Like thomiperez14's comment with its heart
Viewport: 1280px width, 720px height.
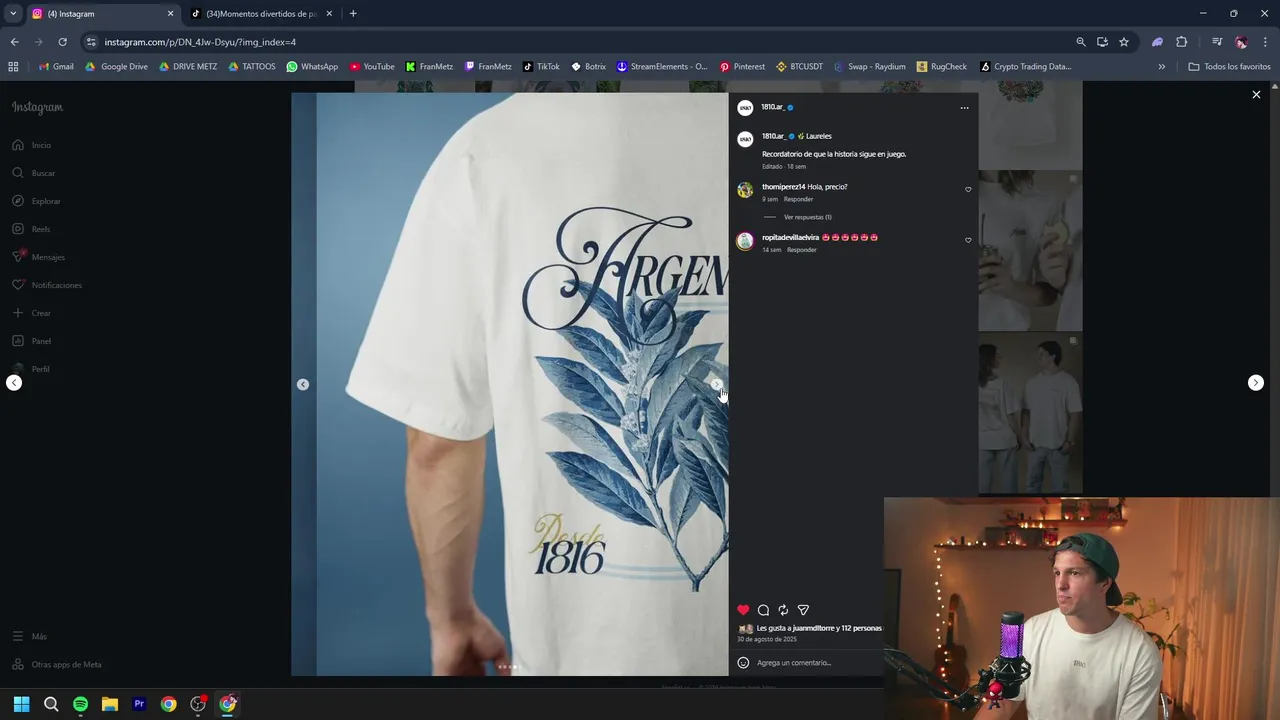click(x=968, y=189)
